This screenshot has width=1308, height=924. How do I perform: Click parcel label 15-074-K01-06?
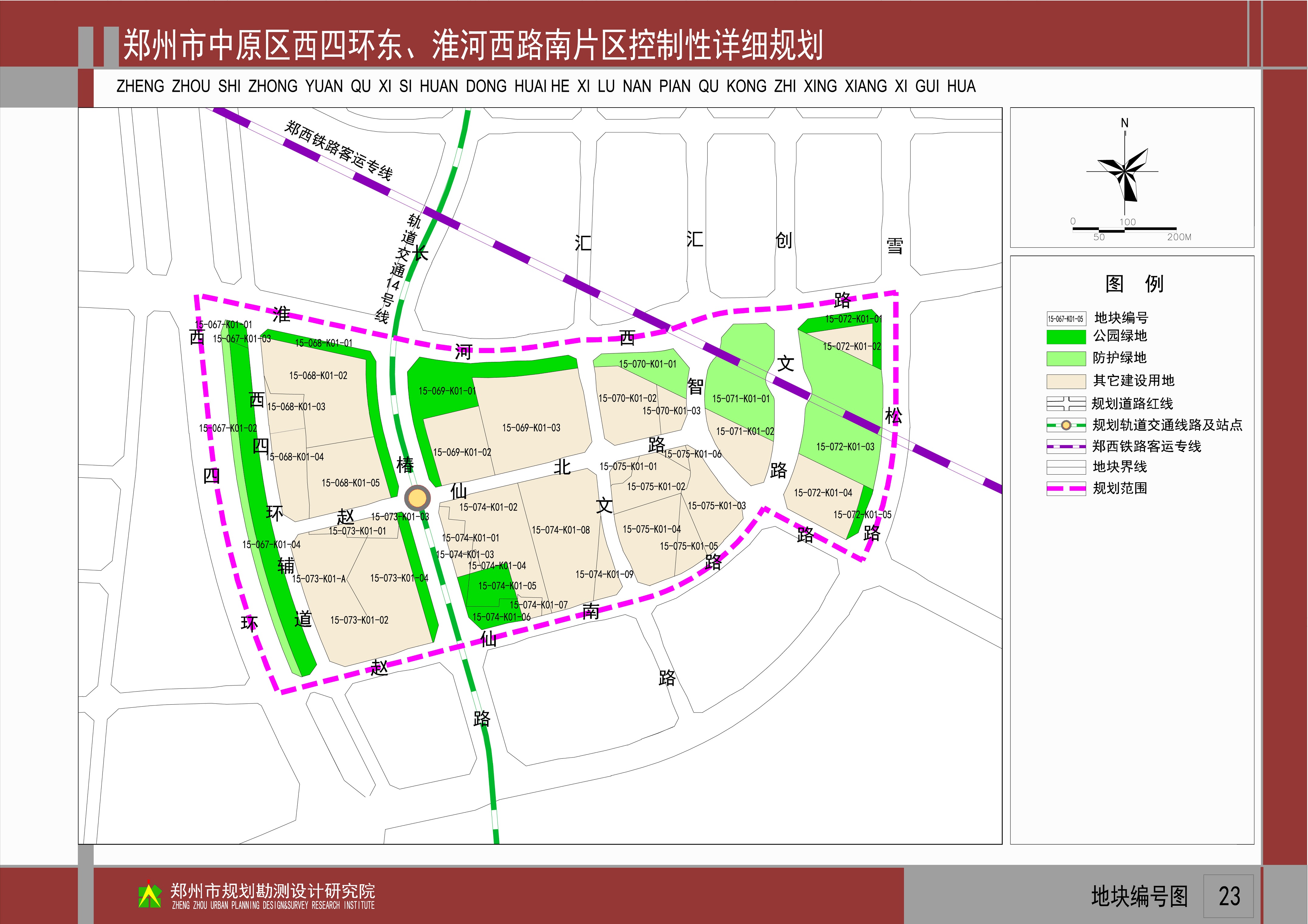click(x=501, y=617)
